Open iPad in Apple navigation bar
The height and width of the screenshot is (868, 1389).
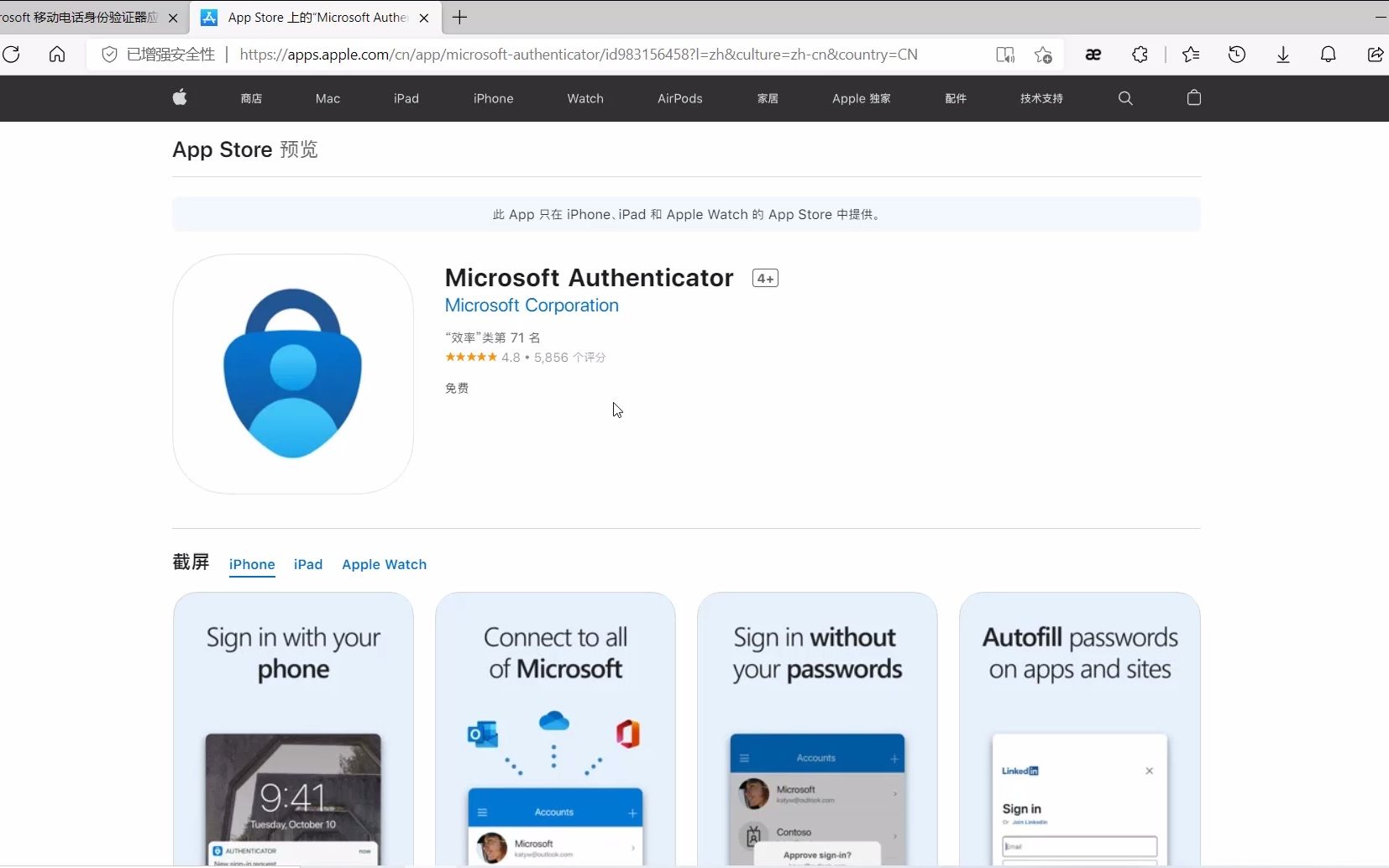click(406, 98)
